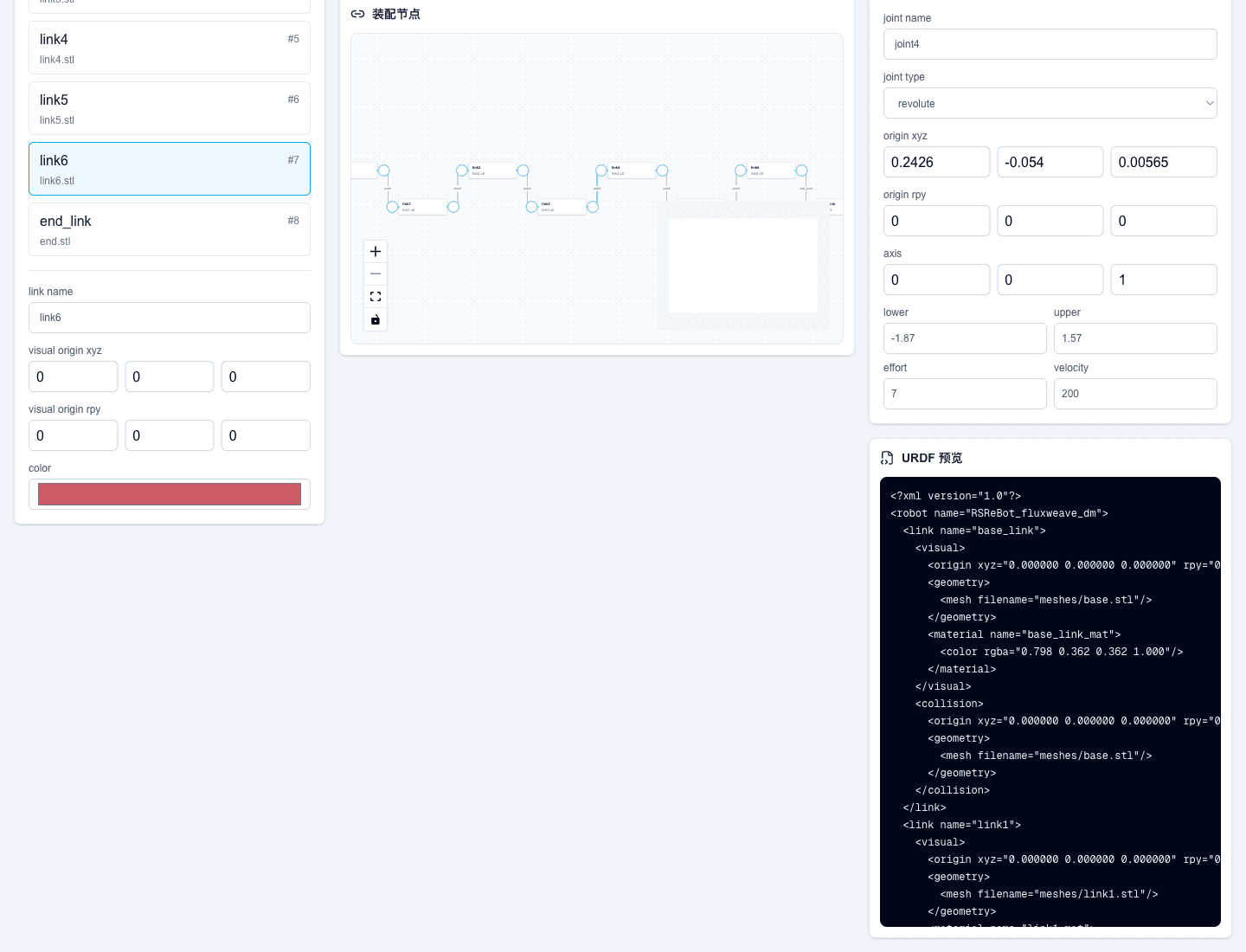Edit the first visual origin xyz field
This screenshot has width=1246, height=952.
click(73, 376)
